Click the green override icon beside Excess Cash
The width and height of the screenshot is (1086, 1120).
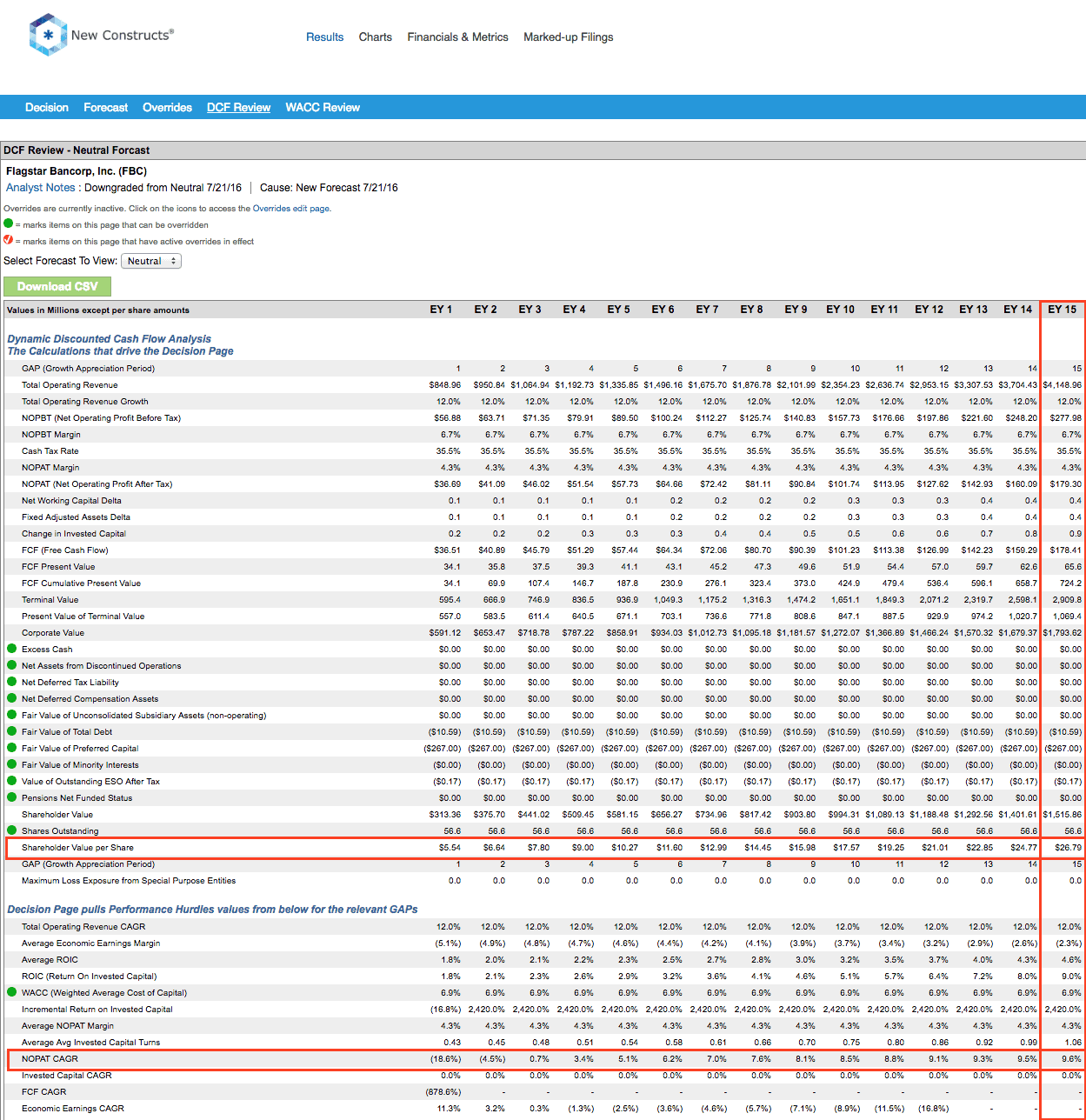pyautogui.click(x=12, y=649)
